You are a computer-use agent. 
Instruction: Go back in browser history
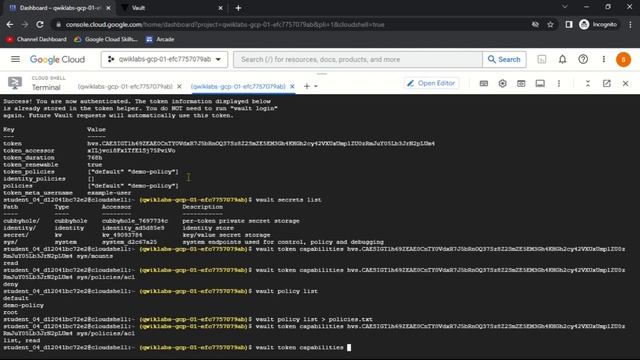10,24
